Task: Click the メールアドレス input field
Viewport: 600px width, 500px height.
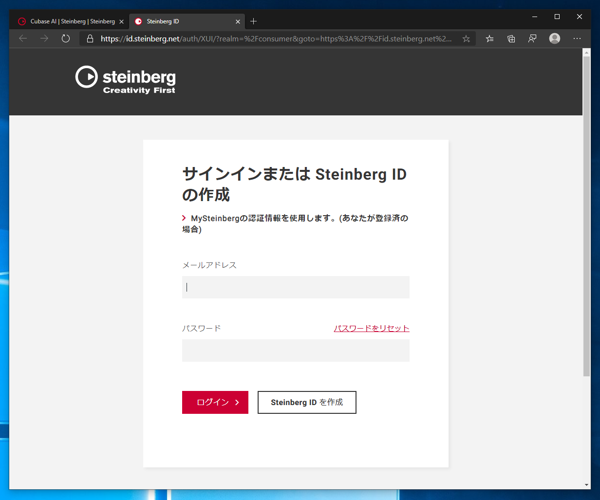Action: pos(295,287)
